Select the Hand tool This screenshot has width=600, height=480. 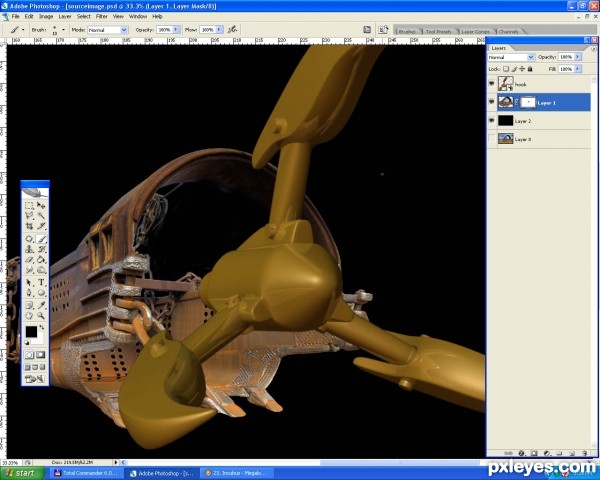[29, 315]
